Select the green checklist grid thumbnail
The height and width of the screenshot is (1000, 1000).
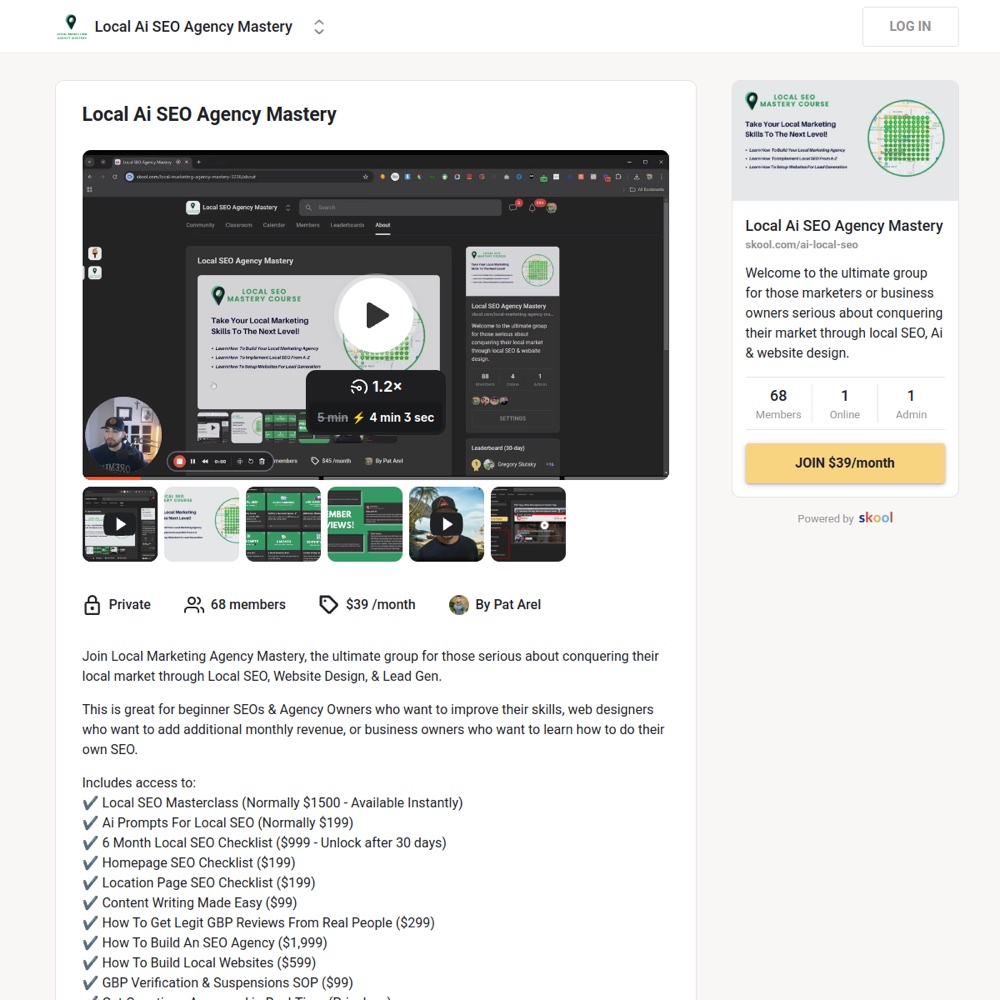point(283,524)
